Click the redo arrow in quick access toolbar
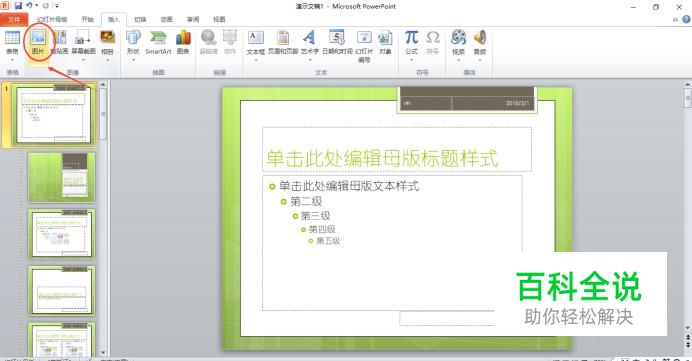Image resolution: width=692 pixels, height=361 pixels. 45,6
